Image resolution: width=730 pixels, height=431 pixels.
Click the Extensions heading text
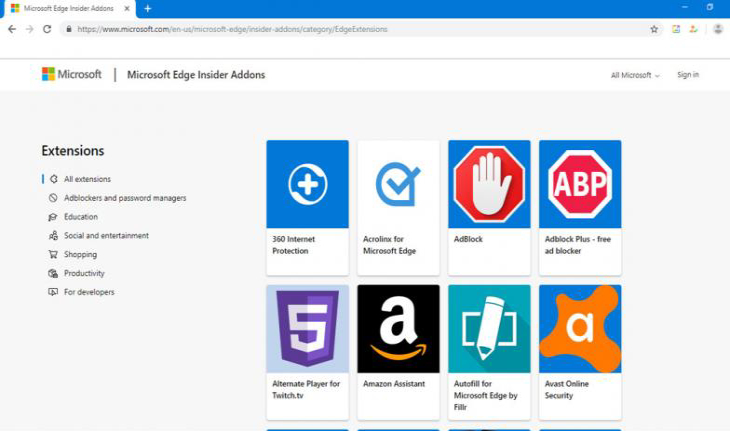pos(73,151)
